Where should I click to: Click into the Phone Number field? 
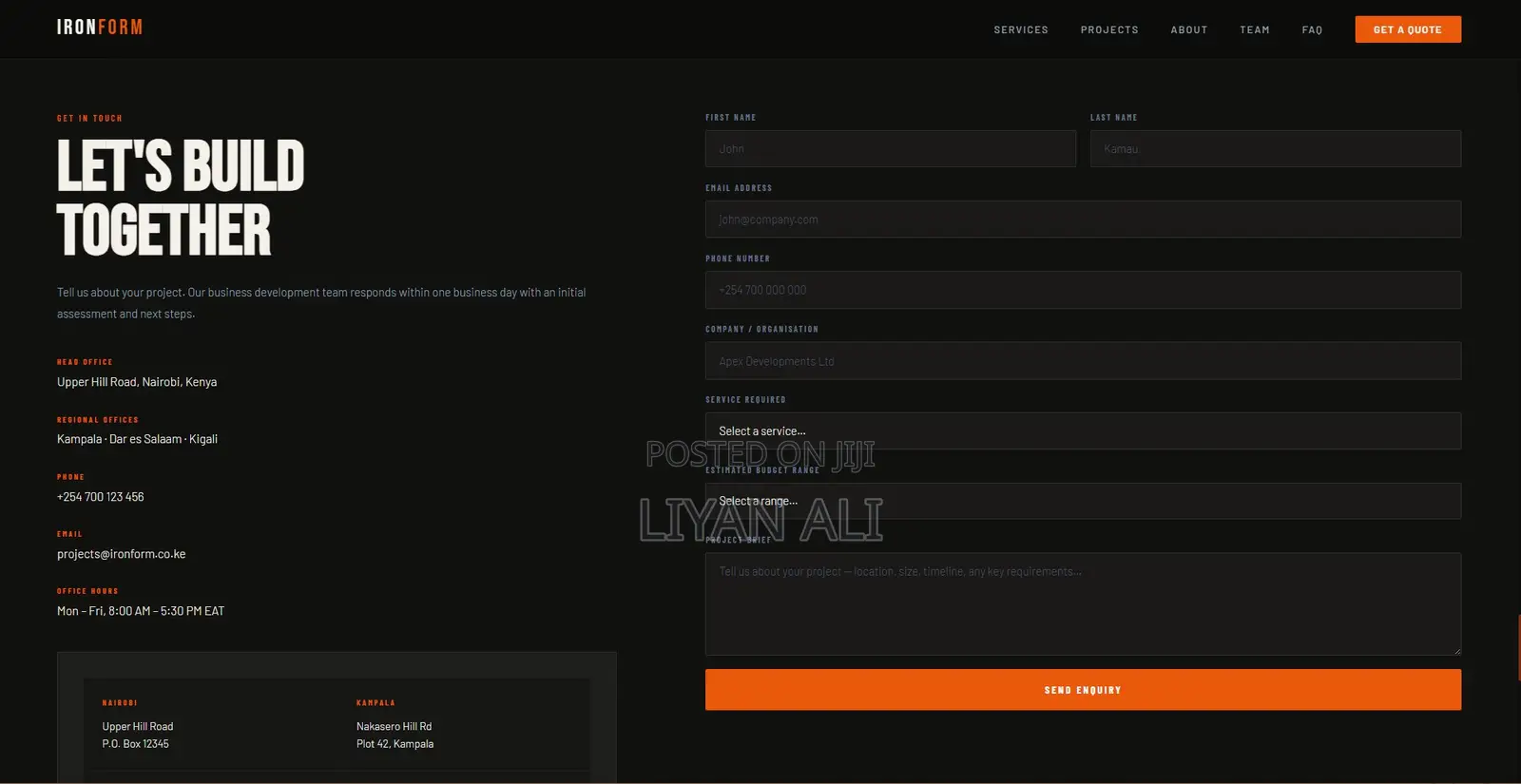tap(1083, 290)
